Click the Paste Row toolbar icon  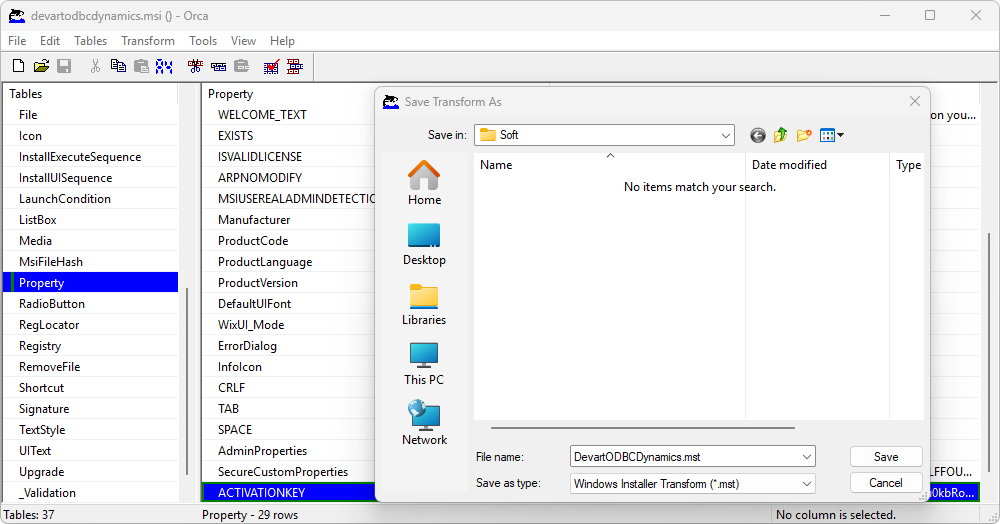click(241, 66)
